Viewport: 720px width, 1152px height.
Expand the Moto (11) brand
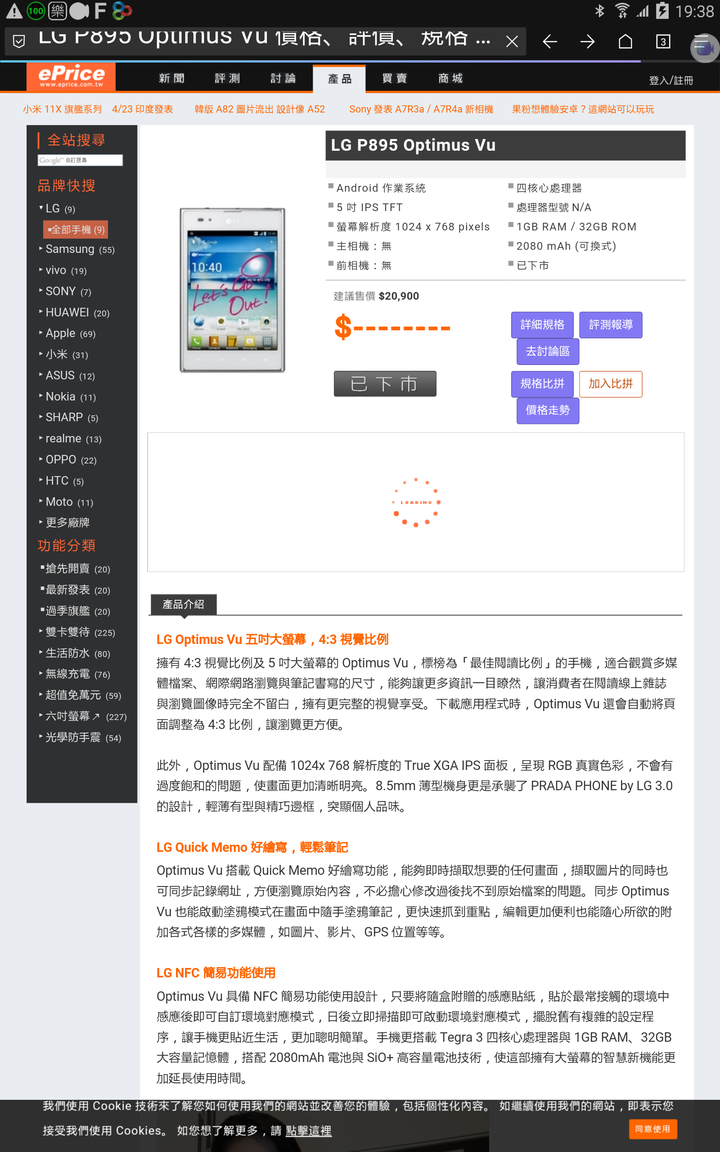point(65,503)
